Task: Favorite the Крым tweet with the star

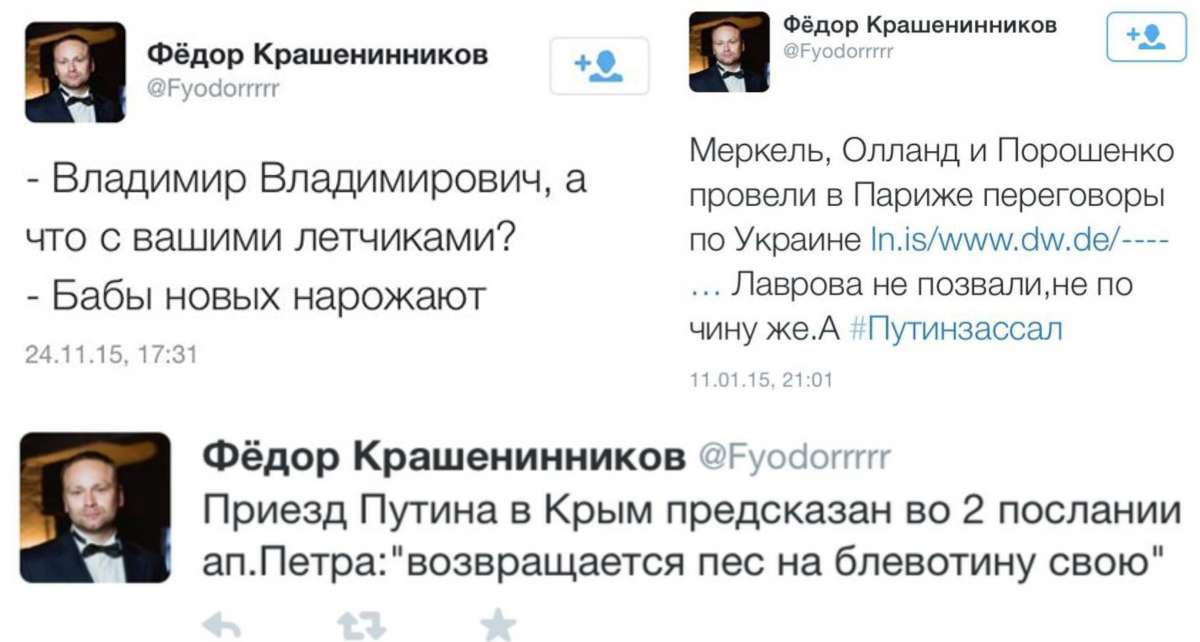Action: pyautogui.click(x=497, y=626)
